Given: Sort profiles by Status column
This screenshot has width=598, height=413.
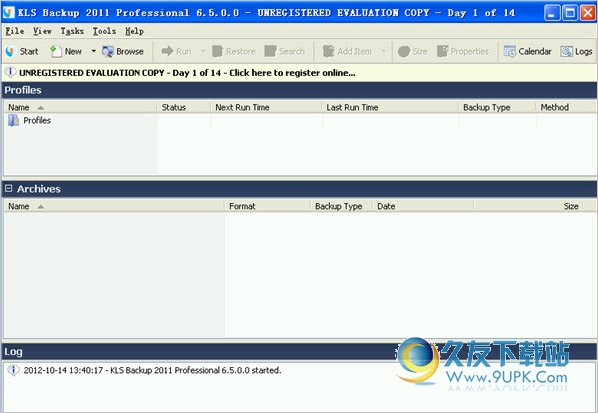Looking at the screenshot, I should pos(183,108).
